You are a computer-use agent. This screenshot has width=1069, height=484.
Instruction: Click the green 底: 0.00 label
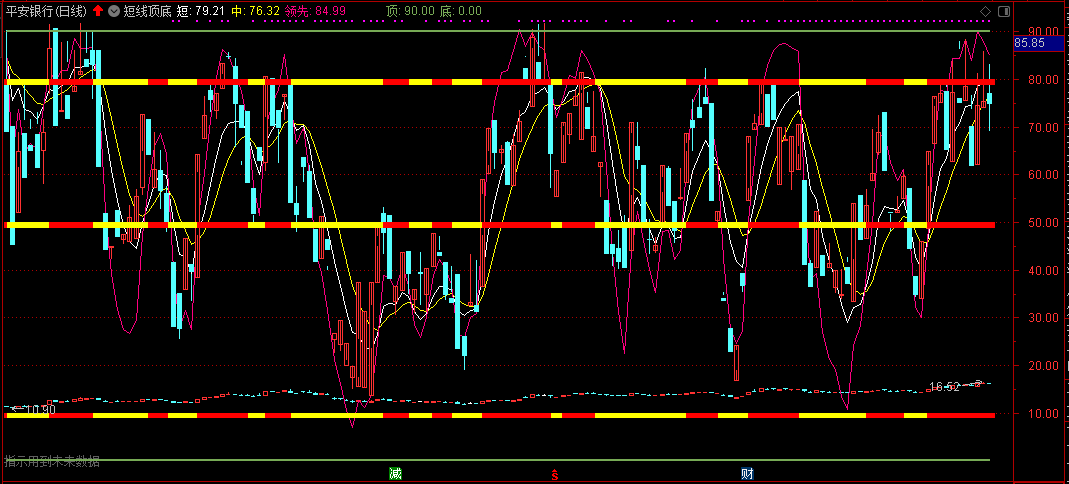tap(460, 11)
